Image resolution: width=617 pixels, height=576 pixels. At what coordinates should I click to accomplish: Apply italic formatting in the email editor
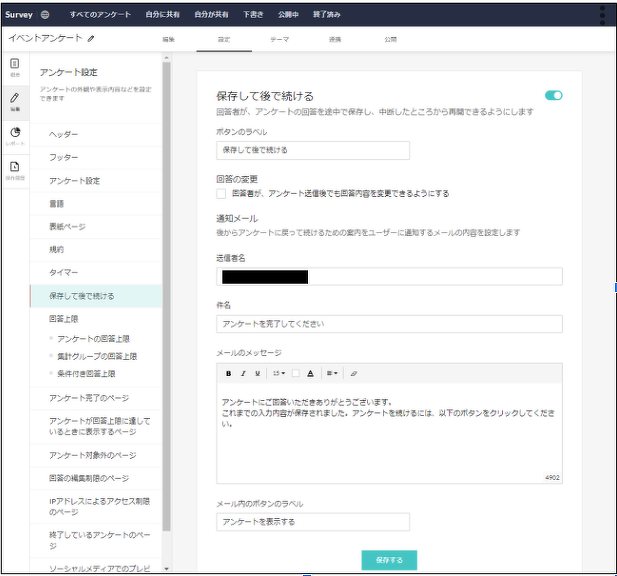(242, 373)
